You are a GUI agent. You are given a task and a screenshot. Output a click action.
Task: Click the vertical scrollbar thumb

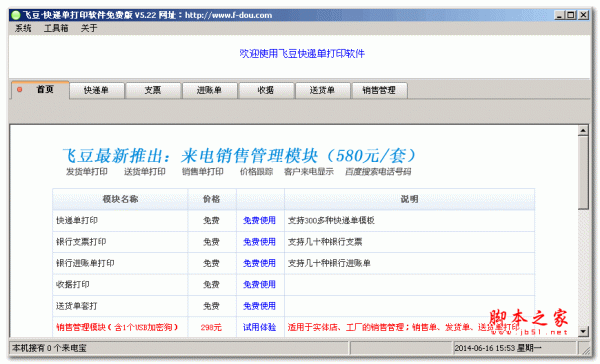pyautogui.click(x=583, y=172)
